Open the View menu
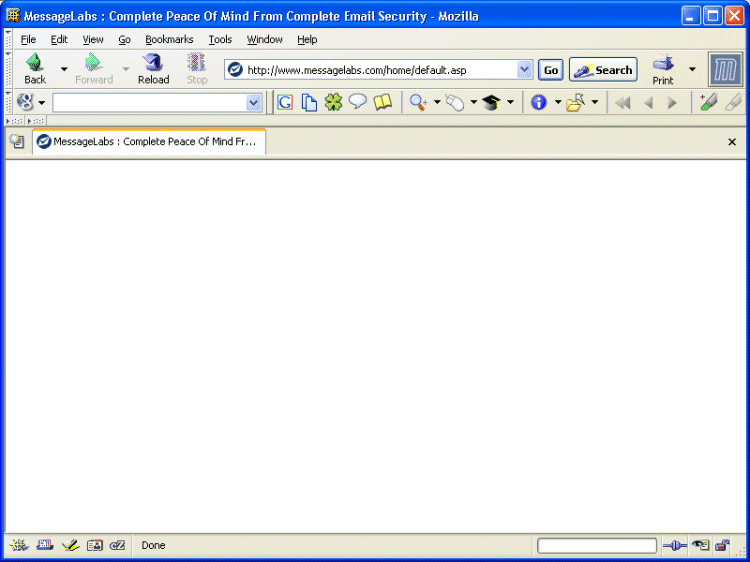The width and height of the screenshot is (750, 562). click(x=93, y=39)
